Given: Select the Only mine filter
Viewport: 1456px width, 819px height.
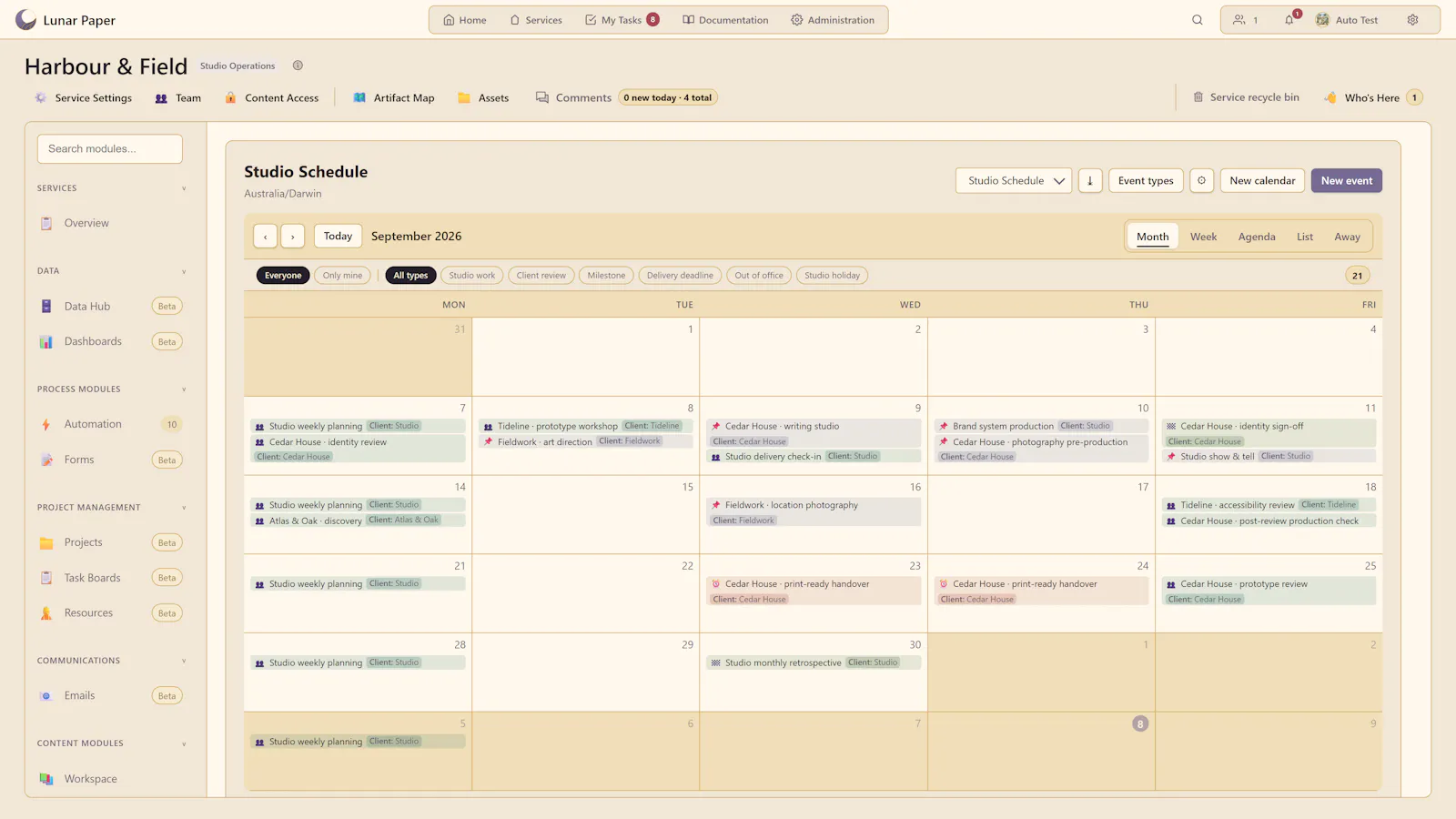Looking at the screenshot, I should click(342, 276).
